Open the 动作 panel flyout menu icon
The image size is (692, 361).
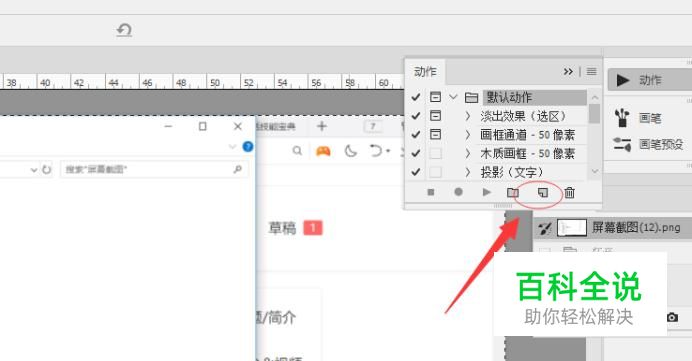(591, 71)
